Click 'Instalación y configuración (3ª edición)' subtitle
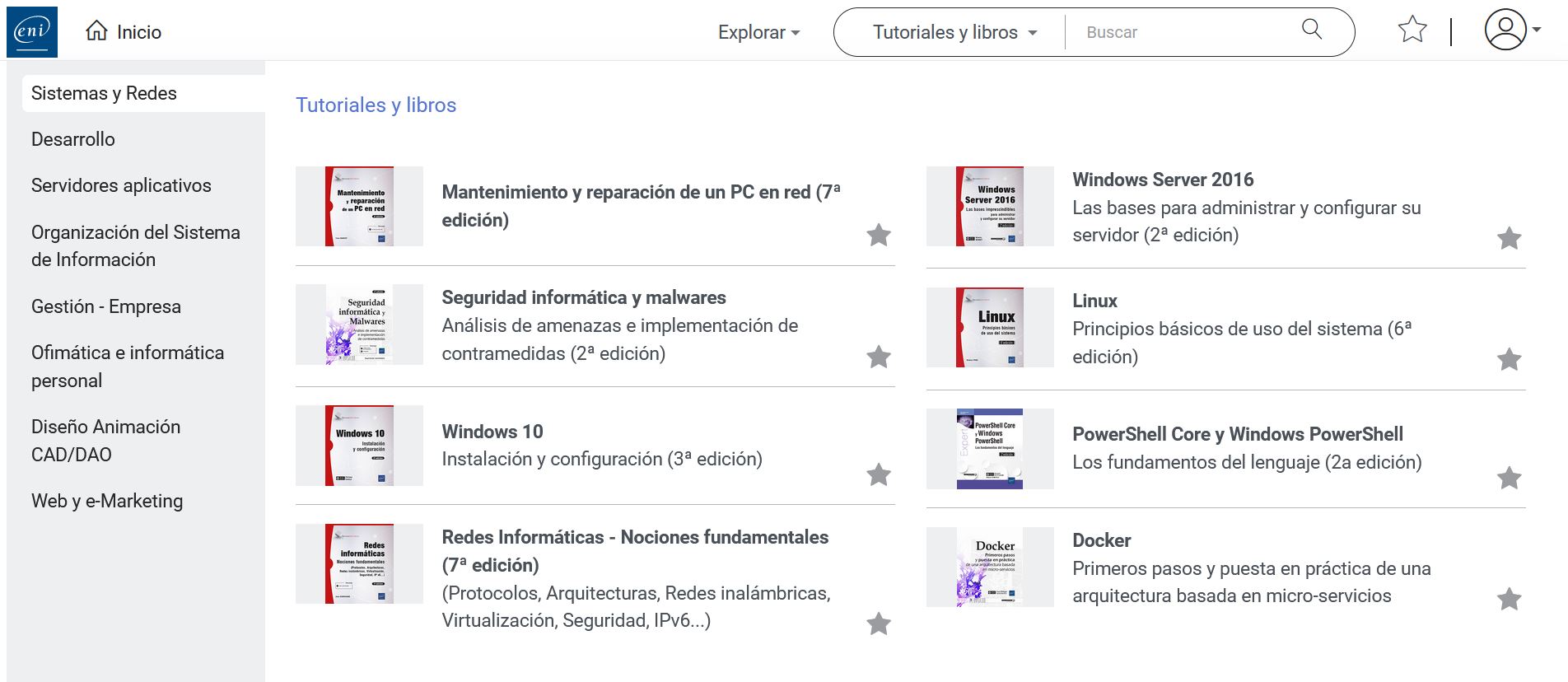Screen dimensions: 1568x682 602,459
